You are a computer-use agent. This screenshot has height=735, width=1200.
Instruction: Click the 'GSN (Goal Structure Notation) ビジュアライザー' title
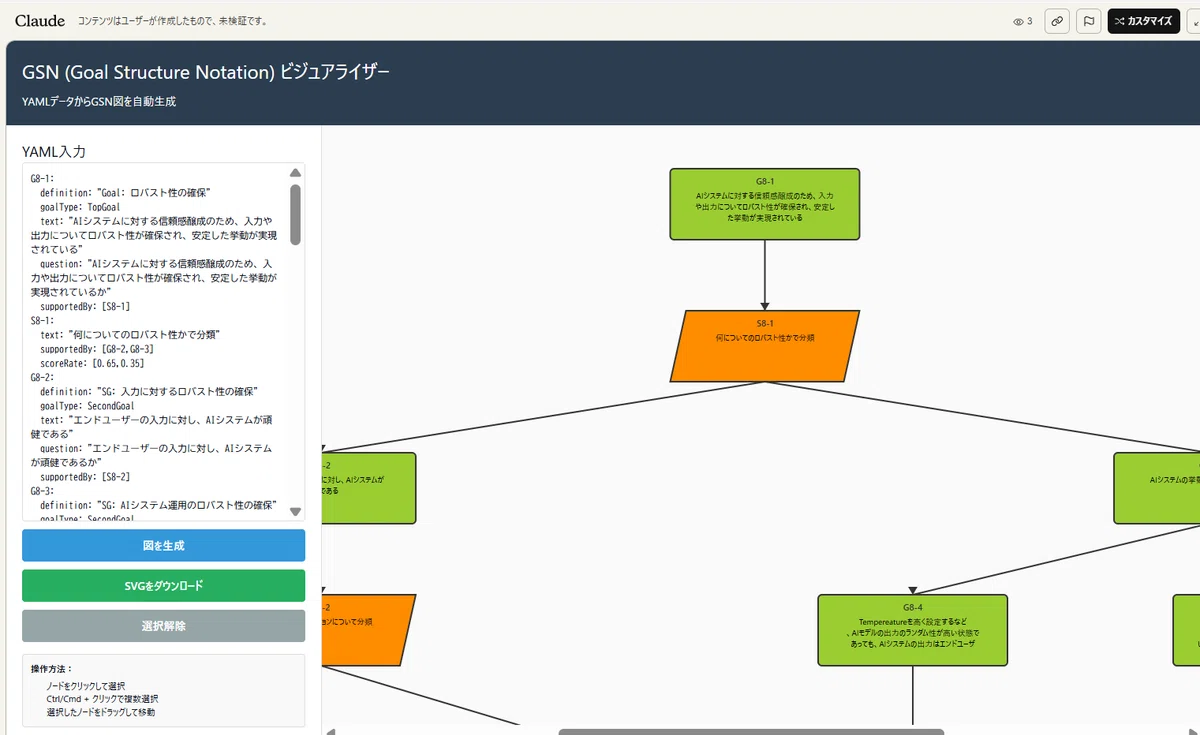click(205, 72)
